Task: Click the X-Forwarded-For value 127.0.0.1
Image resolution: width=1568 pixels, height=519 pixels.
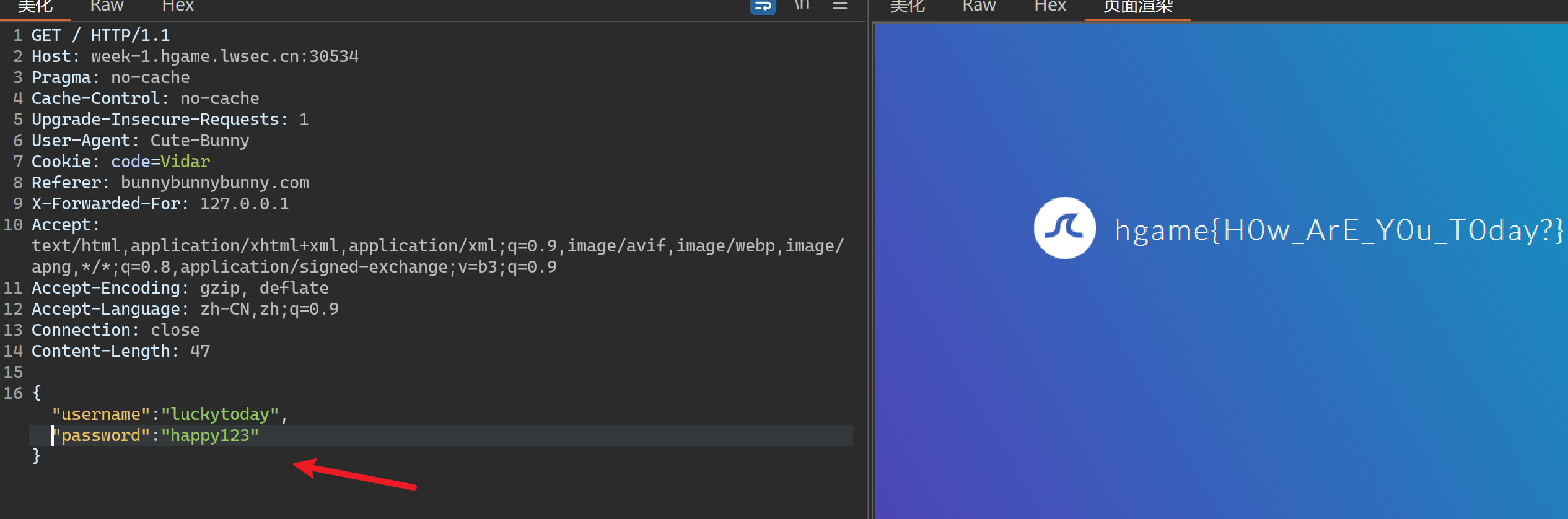Action: (244, 204)
